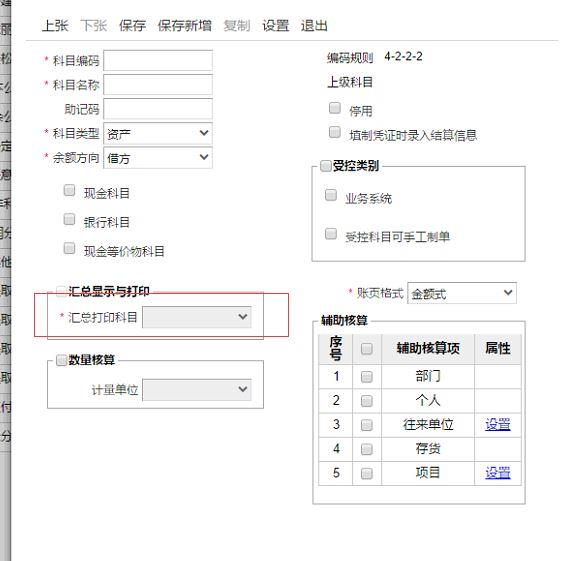Click the 上级科目 label
The height and width of the screenshot is (561, 562).
(x=350, y=82)
